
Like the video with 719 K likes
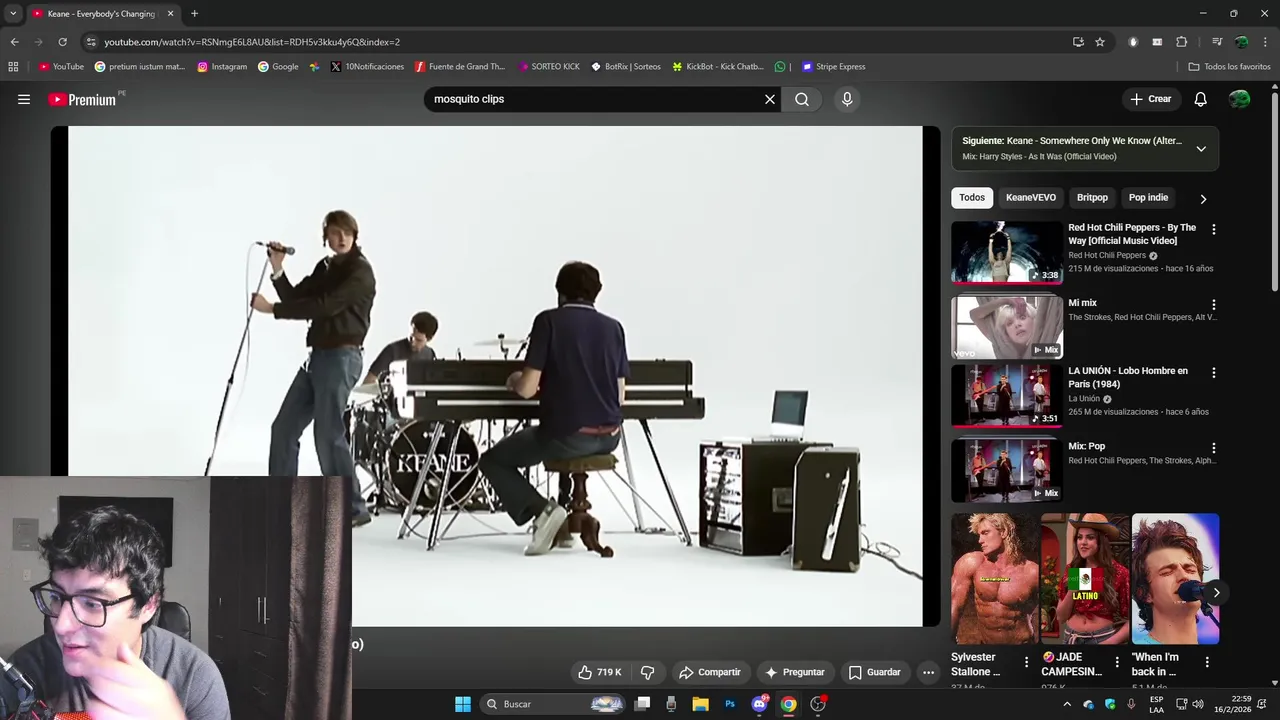(x=600, y=672)
